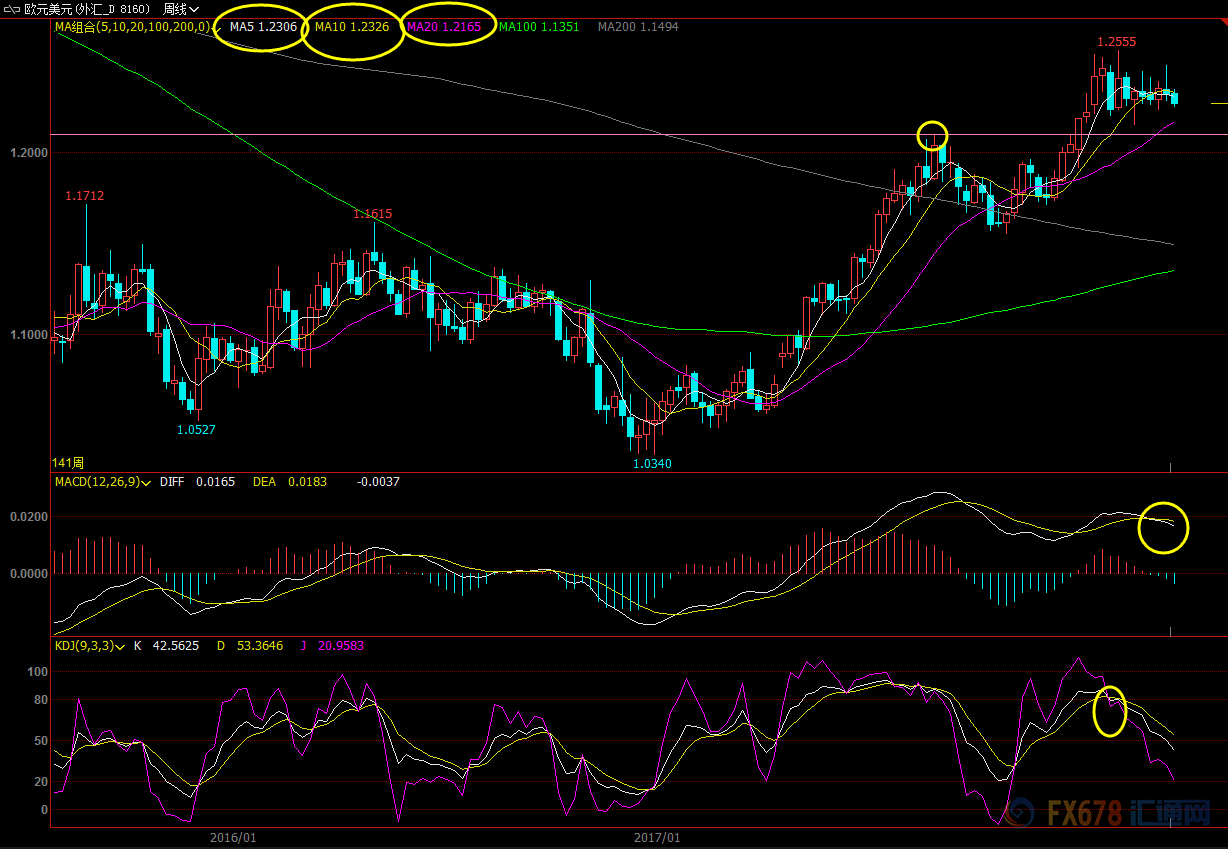Click the 2017/01 date axis marker
The height and width of the screenshot is (849, 1228).
[657, 838]
